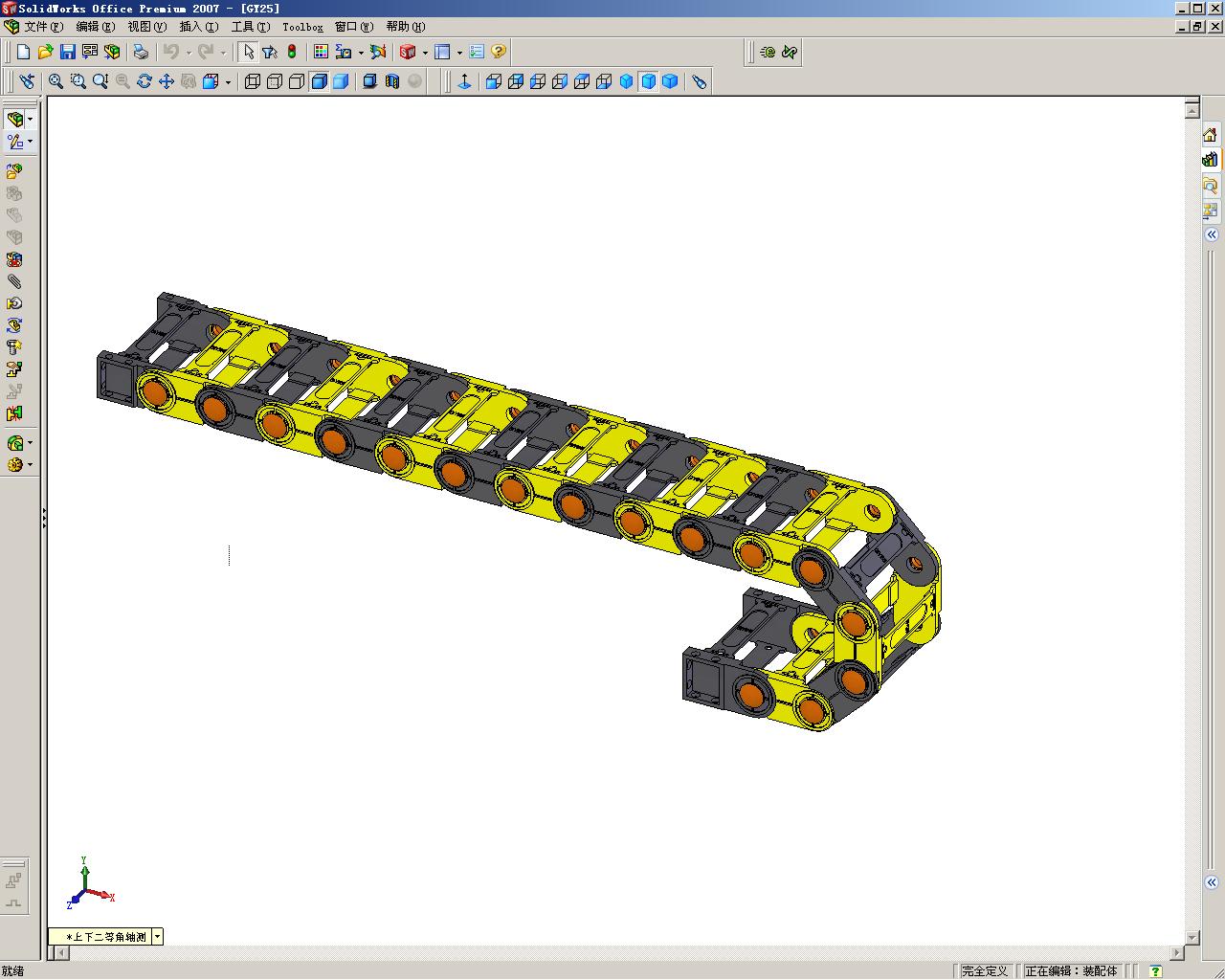
Task: Click the horizontal scrollbar left arrow
Action: (63, 953)
